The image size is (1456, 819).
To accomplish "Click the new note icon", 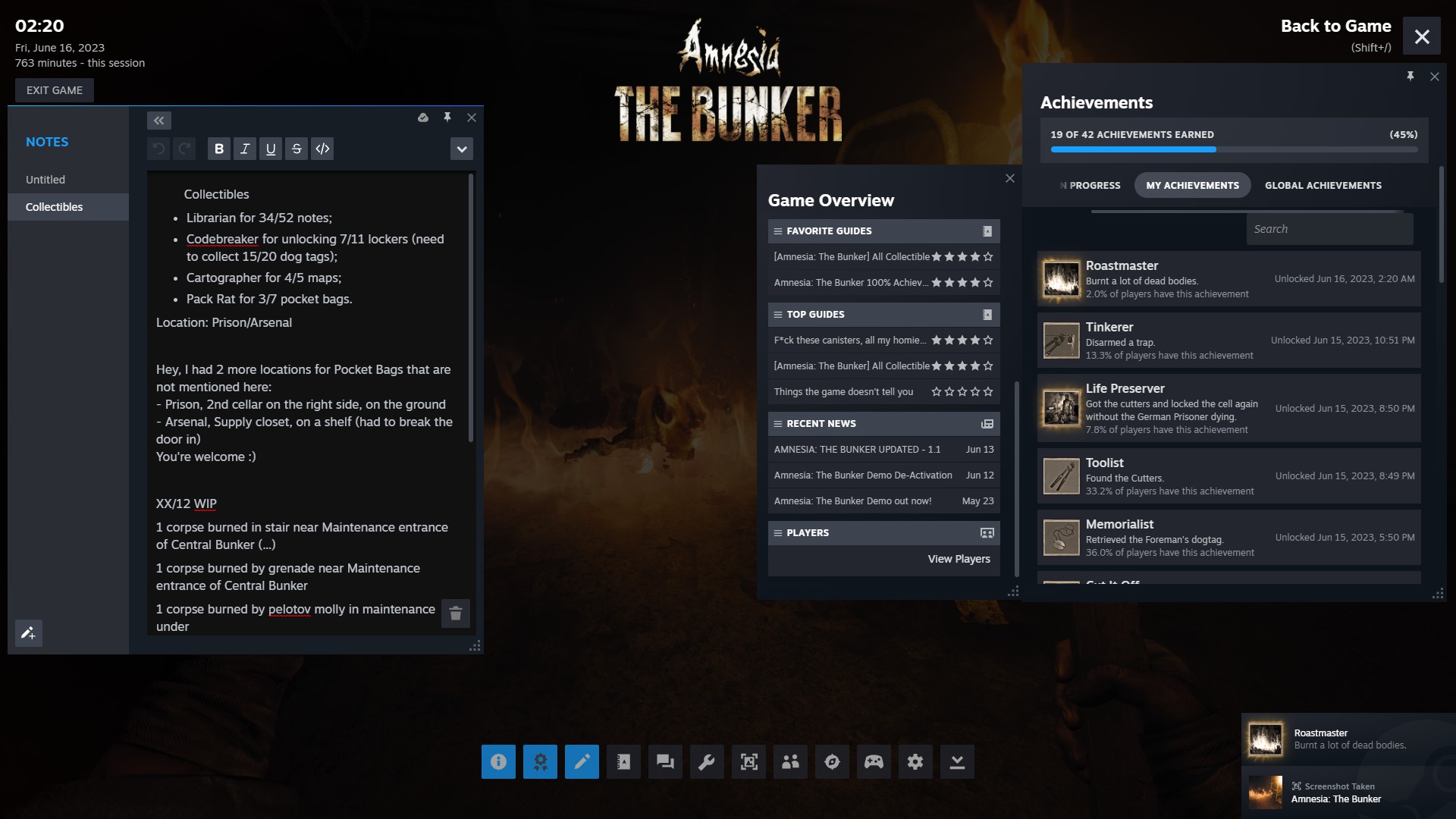I will tap(28, 632).
